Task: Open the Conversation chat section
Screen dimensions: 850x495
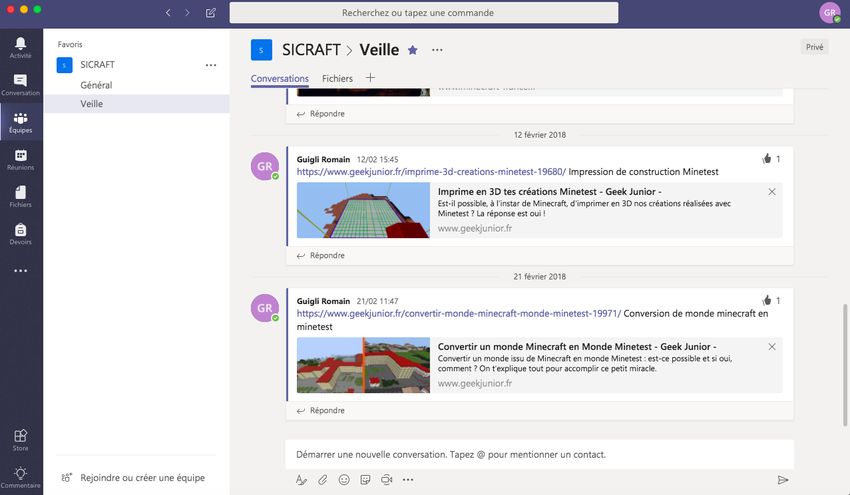Action: 21,85
